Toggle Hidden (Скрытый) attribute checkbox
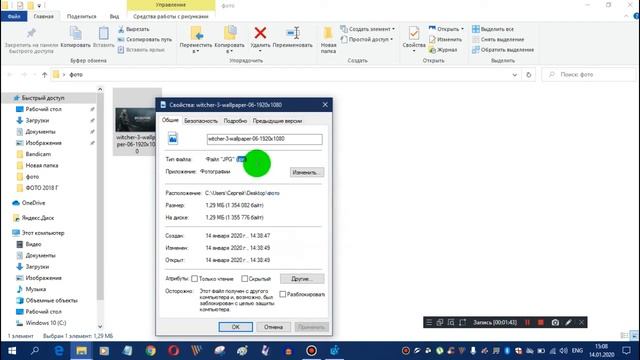The width and height of the screenshot is (640, 360). click(244, 279)
